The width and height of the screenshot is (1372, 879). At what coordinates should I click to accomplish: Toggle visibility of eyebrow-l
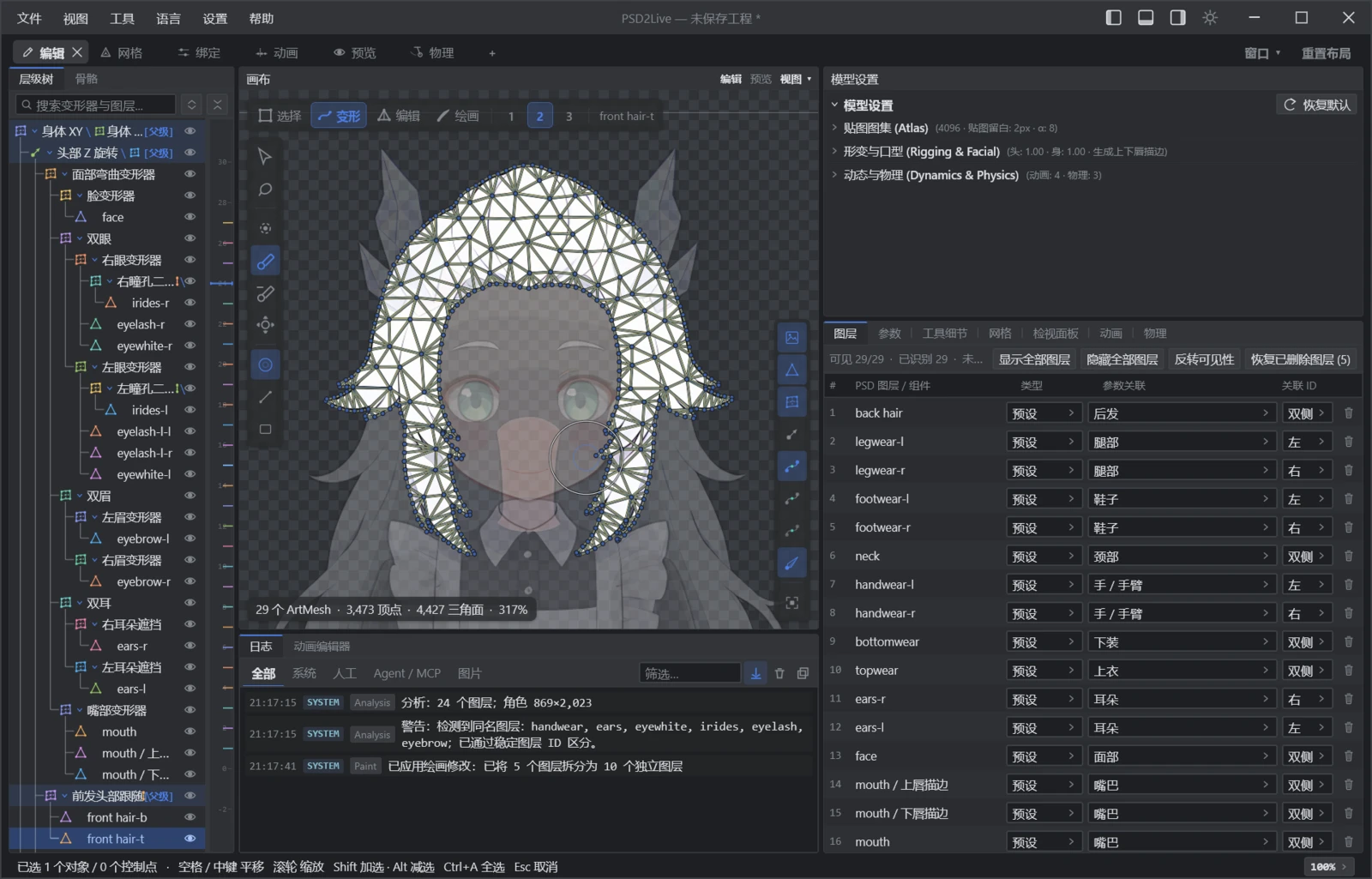[x=190, y=539]
